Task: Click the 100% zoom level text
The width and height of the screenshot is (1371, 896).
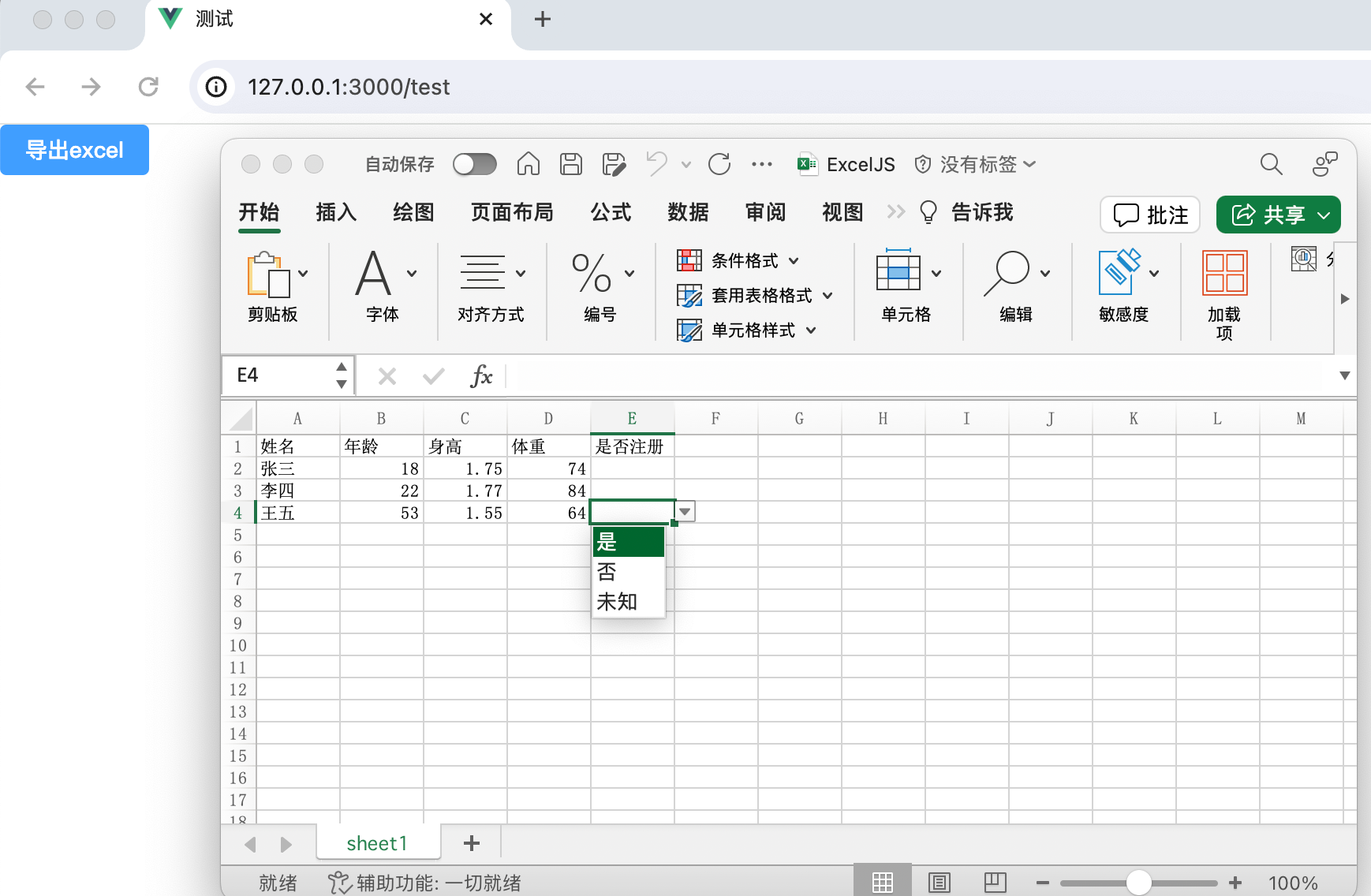Action: 1293,883
